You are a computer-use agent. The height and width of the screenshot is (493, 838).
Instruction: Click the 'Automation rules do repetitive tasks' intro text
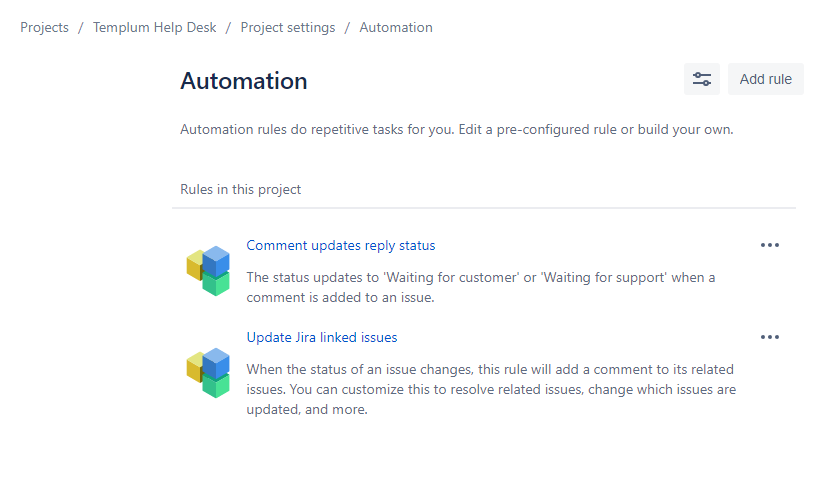coord(456,130)
